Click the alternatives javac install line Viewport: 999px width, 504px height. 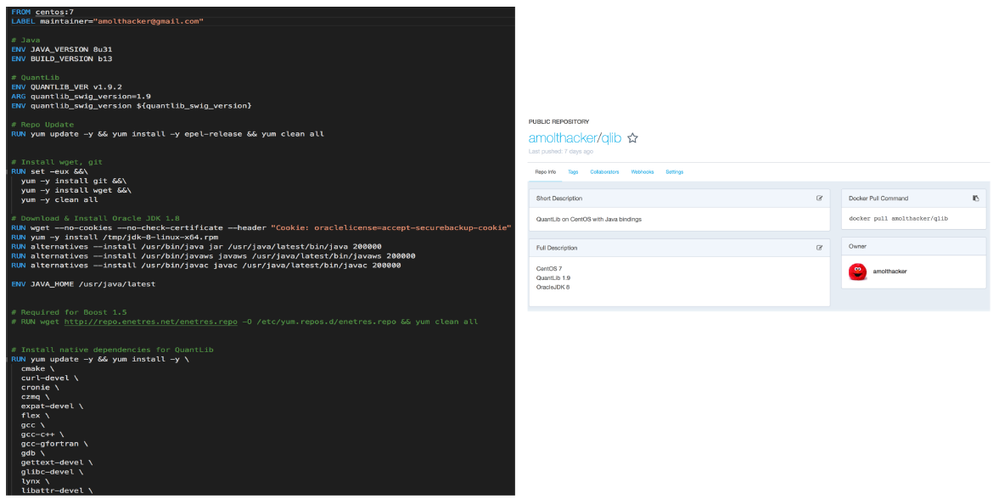pyautogui.click(x=206, y=266)
